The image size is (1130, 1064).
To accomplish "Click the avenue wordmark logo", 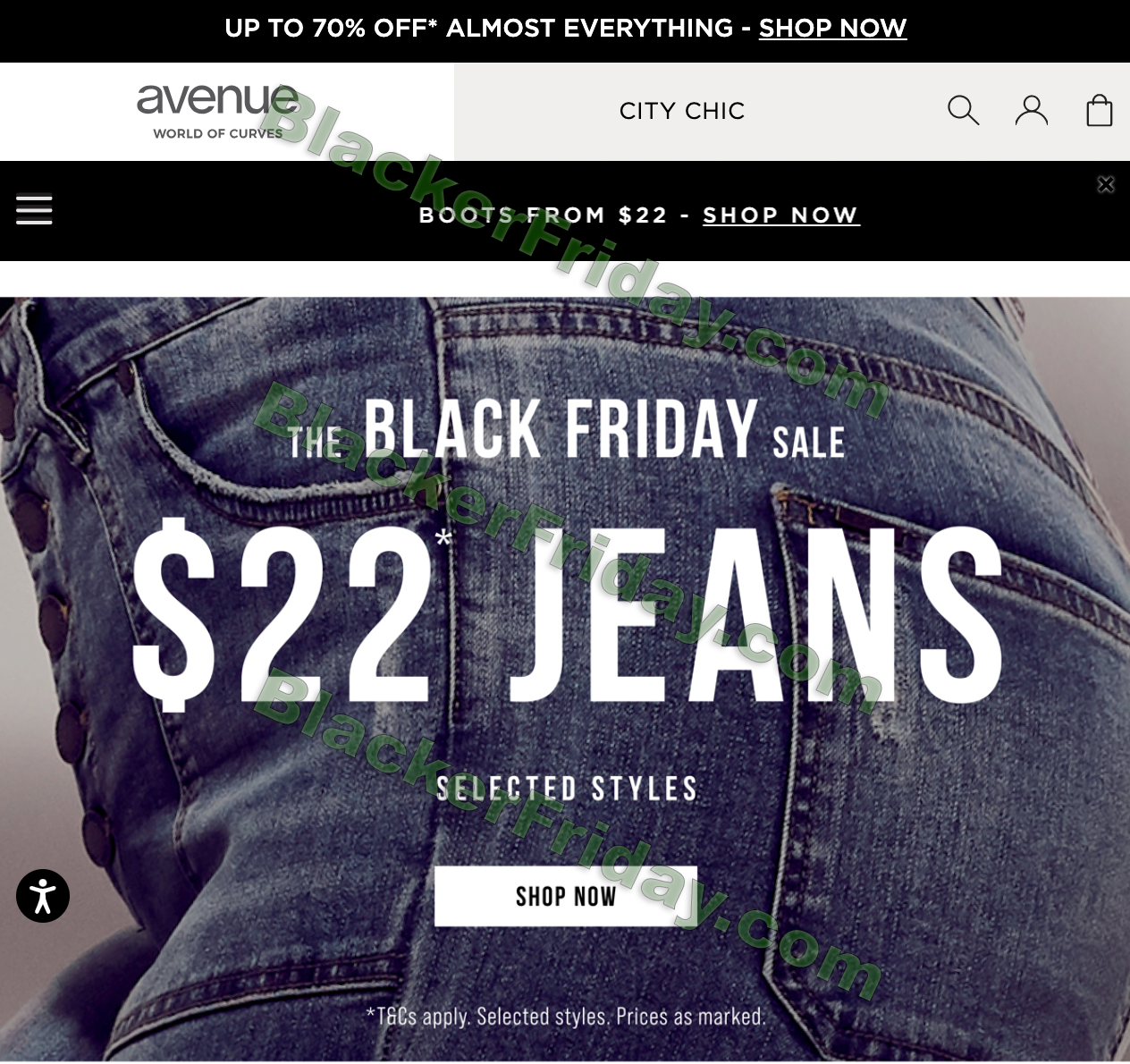I will point(217,98).
